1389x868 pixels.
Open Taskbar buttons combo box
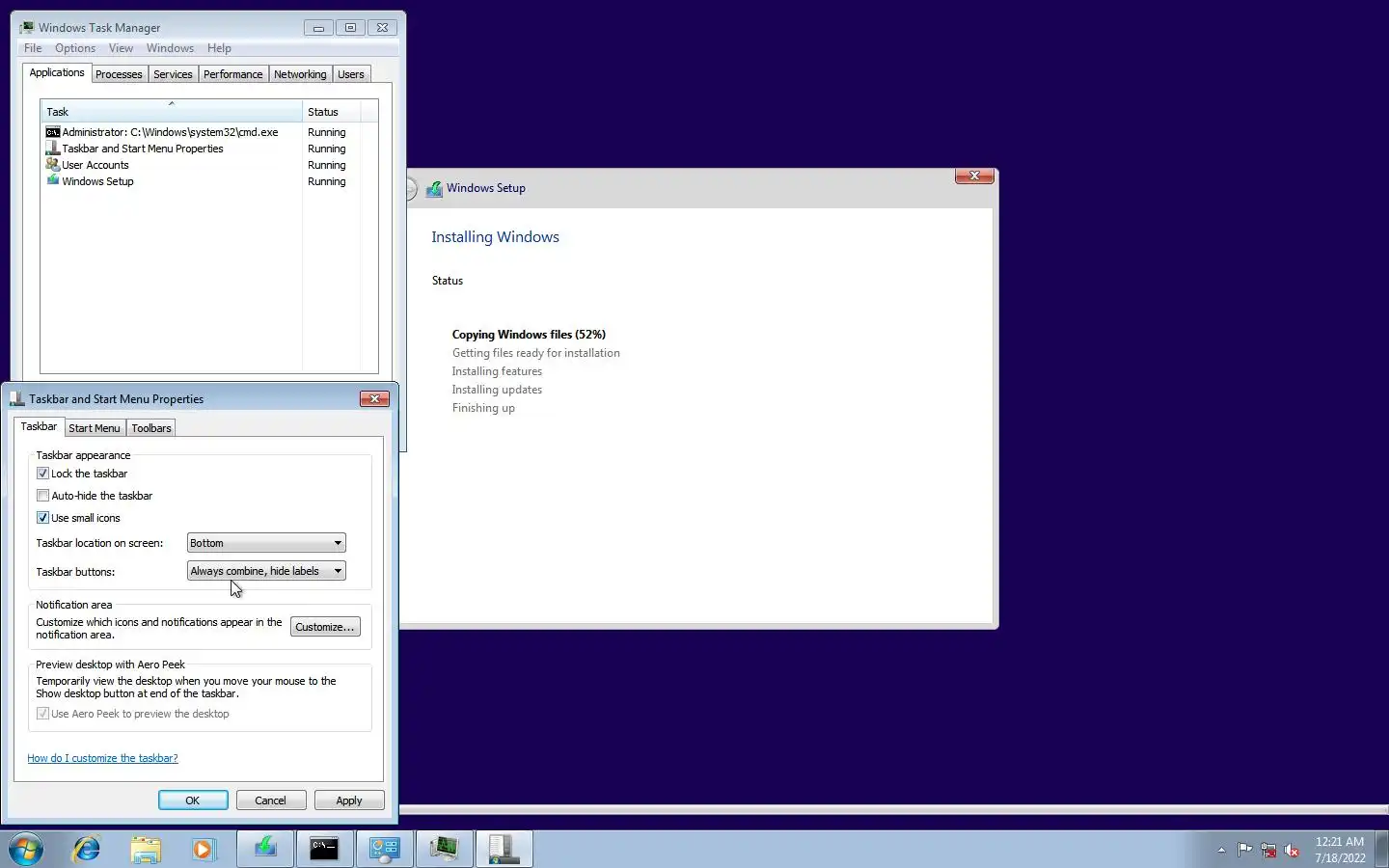pyautogui.click(x=266, y=571)
